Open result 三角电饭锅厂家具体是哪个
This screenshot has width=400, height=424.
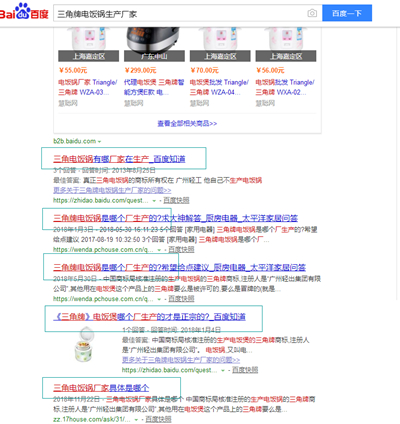coord(101,388)
